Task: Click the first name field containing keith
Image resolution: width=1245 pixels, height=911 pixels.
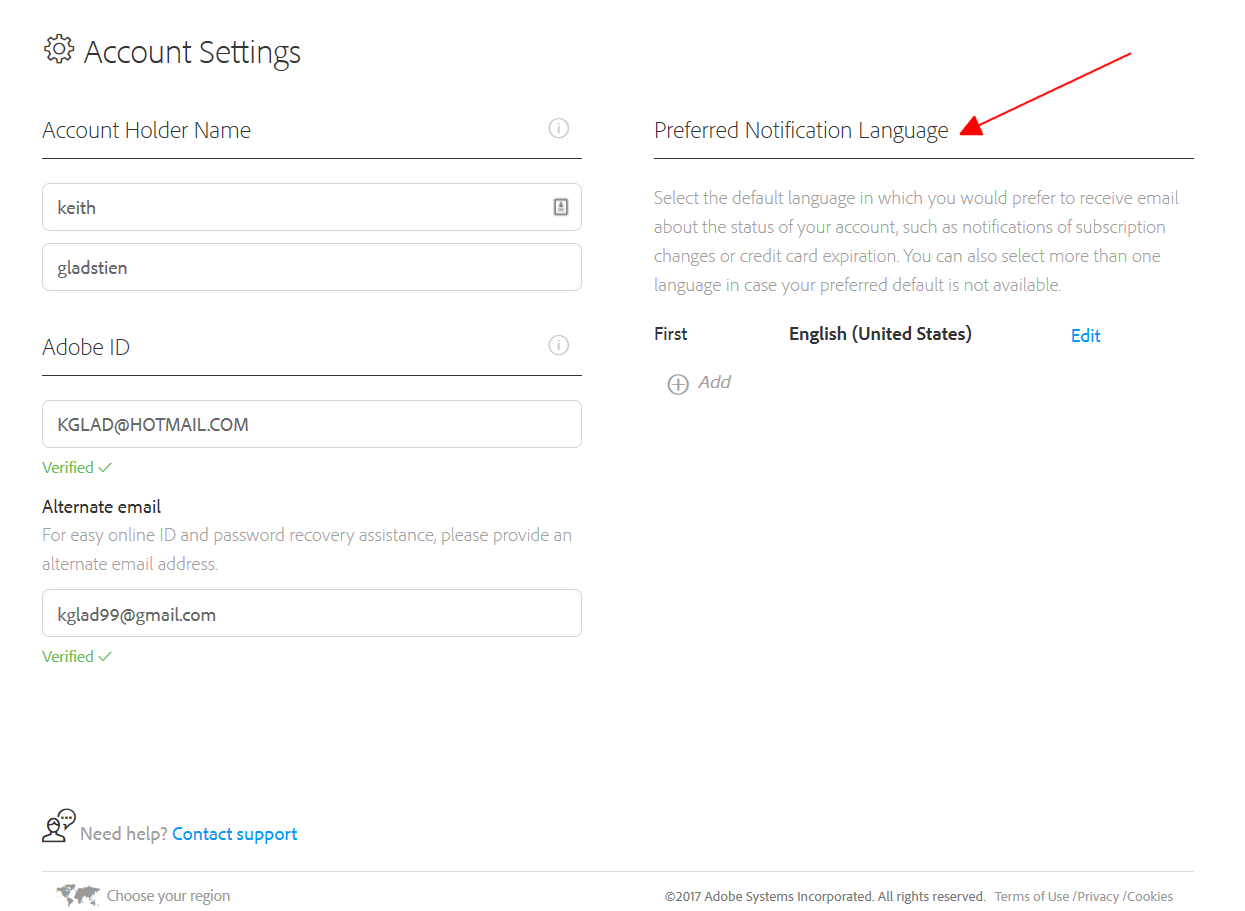Action: pos(295,207)
